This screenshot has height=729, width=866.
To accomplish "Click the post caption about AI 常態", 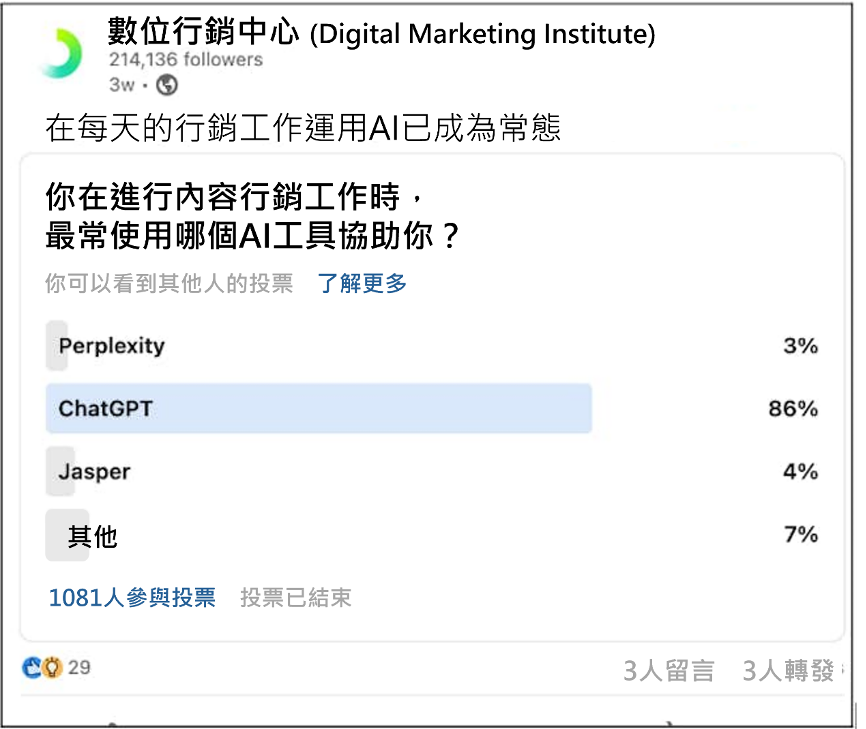I will pyautogui.click(x=303, y=129).
